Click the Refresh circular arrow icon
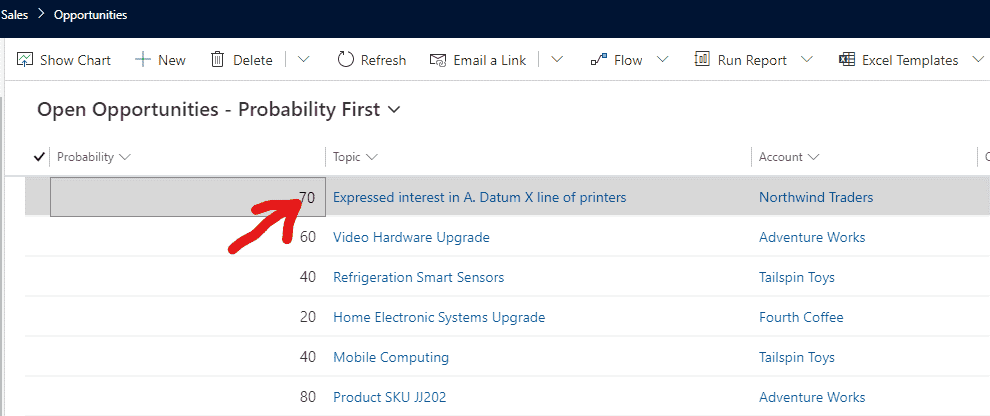 click(x=346, y=60)
